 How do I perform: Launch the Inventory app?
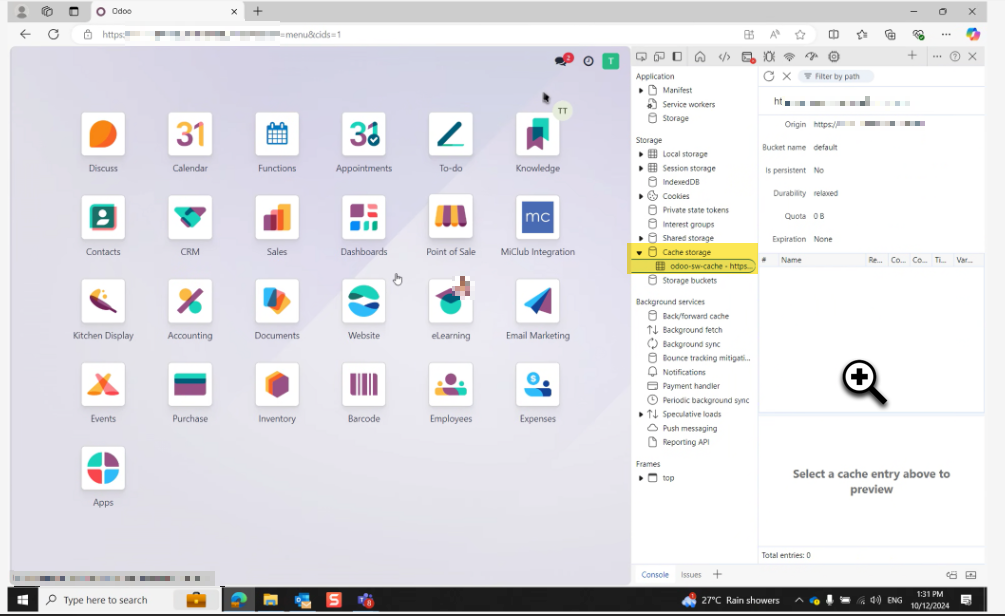point(277,385)
